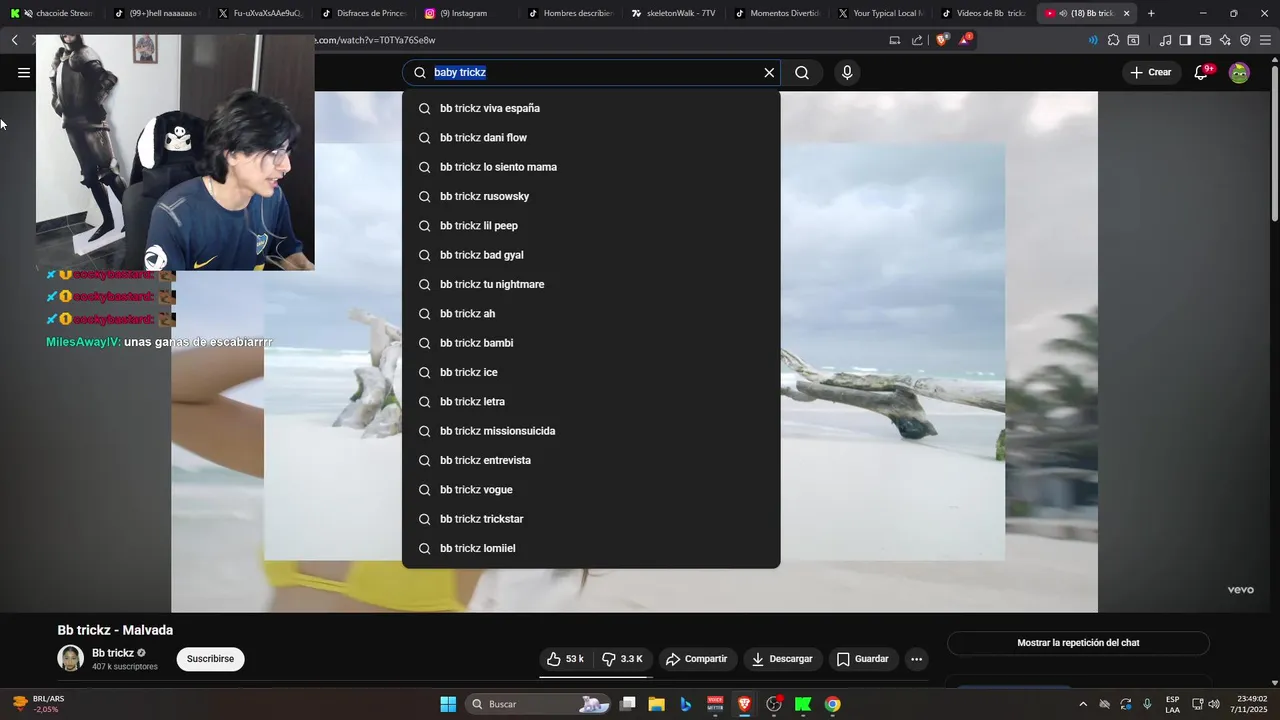
Task: Open File Explorer from the taskbar
Action: [657, 704]
